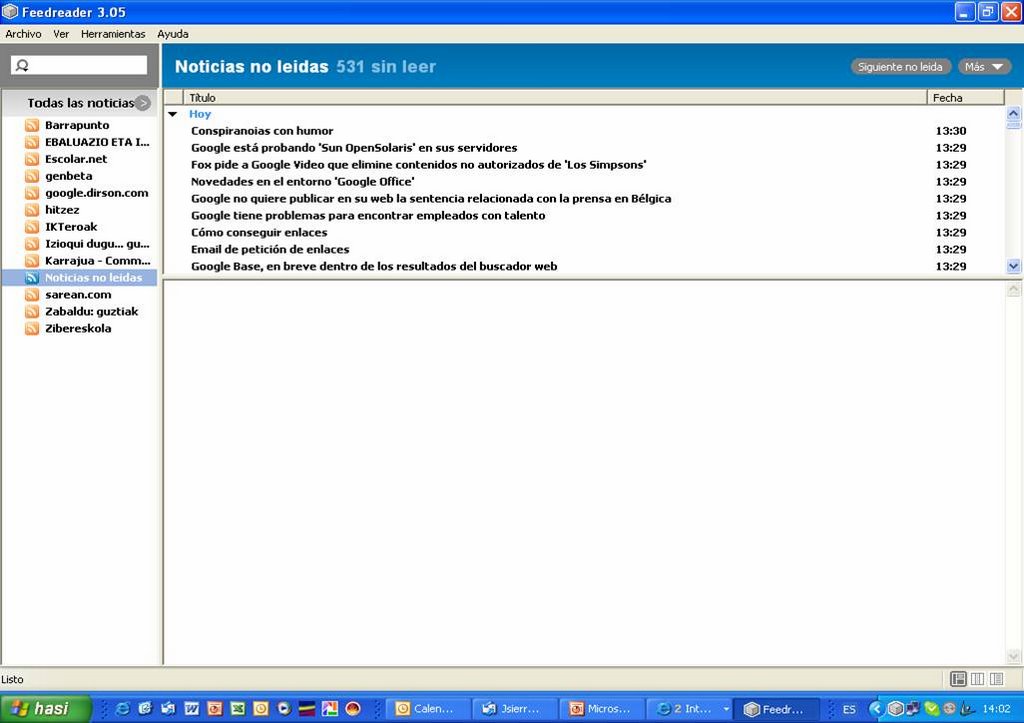Launch Internet Explorer from quick launch

pos(122,709)
